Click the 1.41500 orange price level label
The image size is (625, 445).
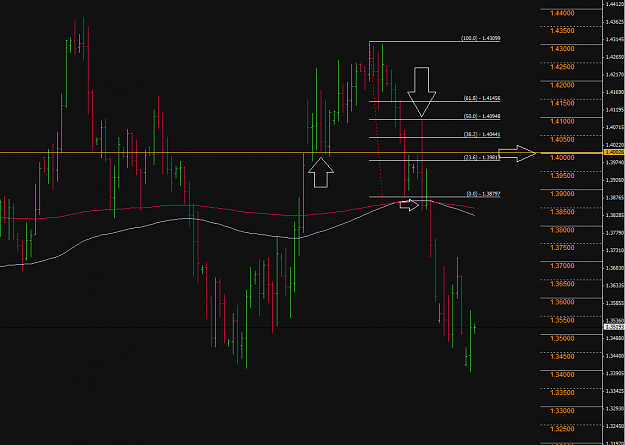point(562,103)
